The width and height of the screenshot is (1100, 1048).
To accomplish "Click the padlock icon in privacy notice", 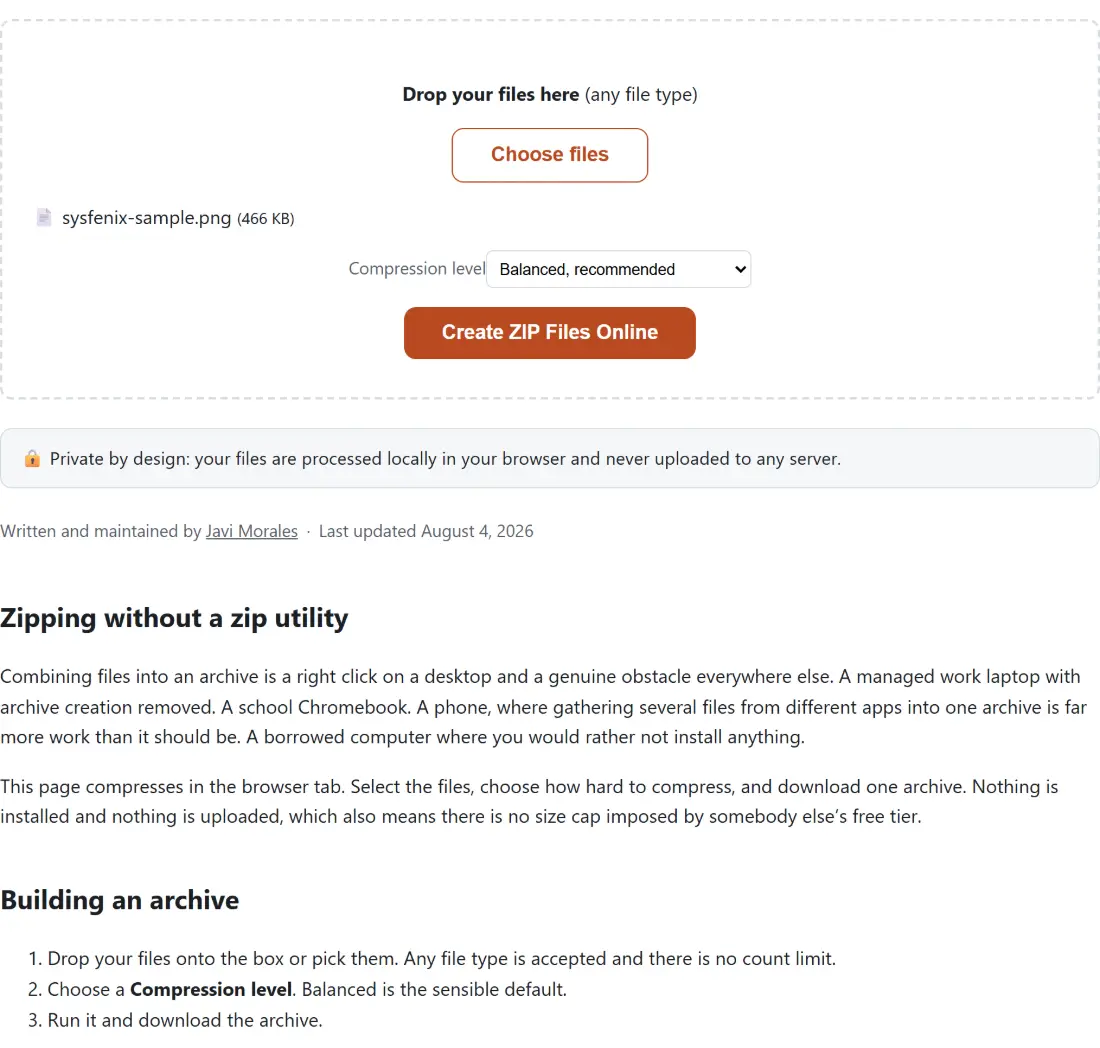I will [x=32, y=459].
